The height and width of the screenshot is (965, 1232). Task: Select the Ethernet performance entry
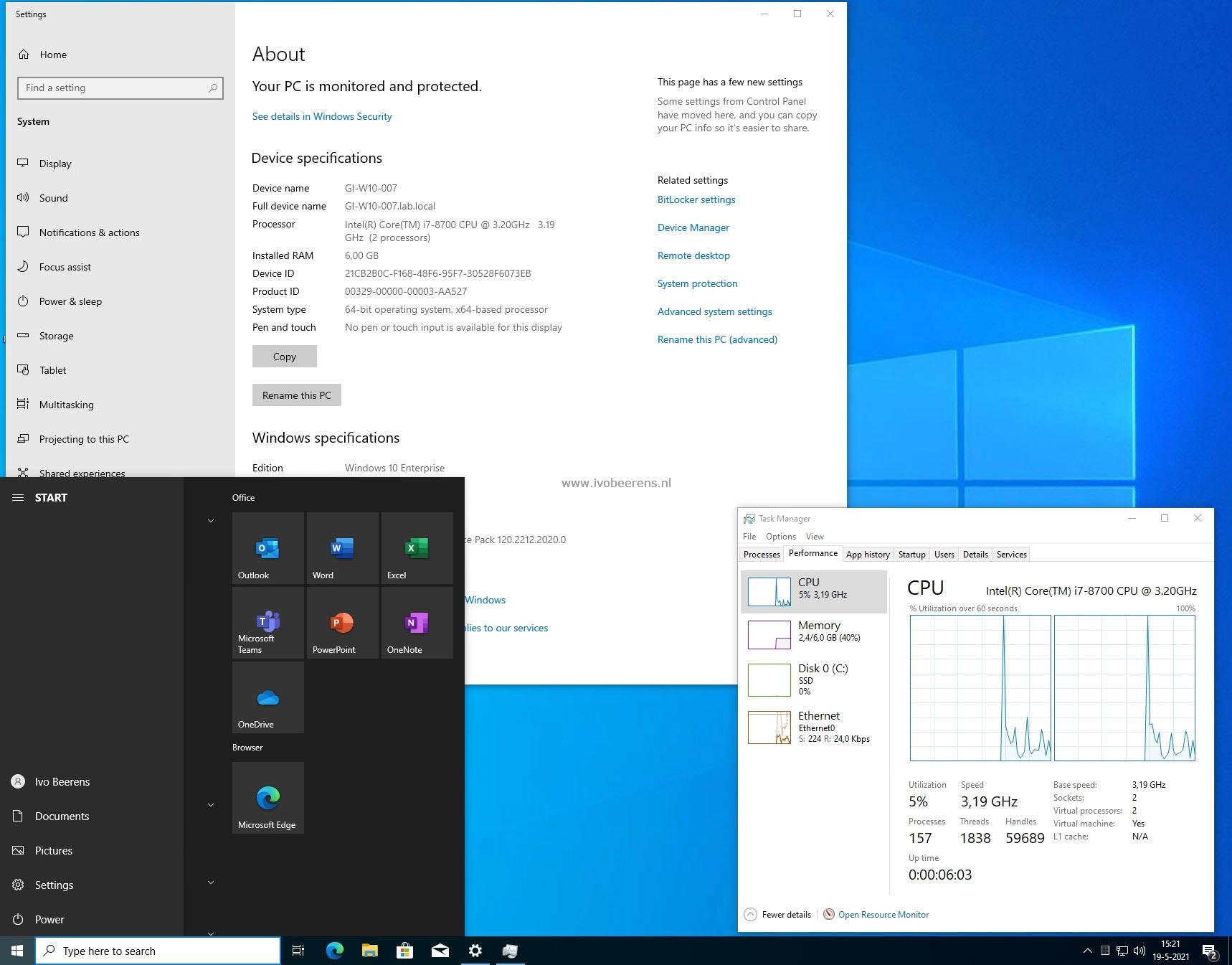point(814,727)
